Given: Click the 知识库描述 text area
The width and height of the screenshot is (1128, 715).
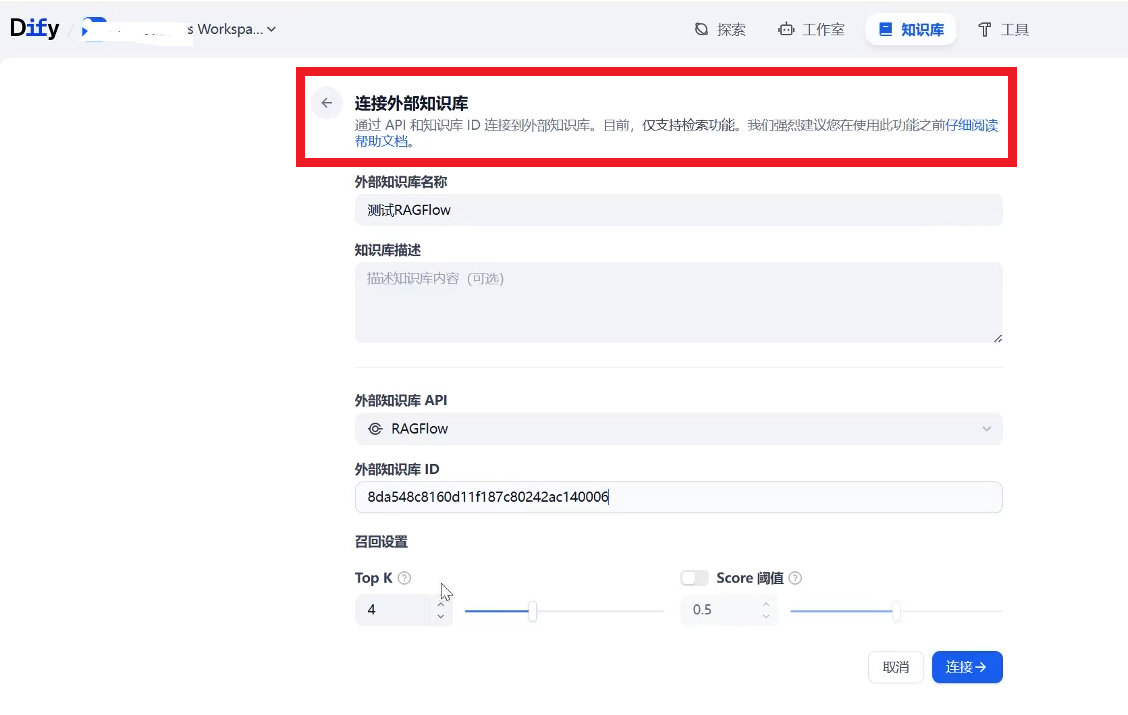Looking at the screenshot, I should point(678,303).
